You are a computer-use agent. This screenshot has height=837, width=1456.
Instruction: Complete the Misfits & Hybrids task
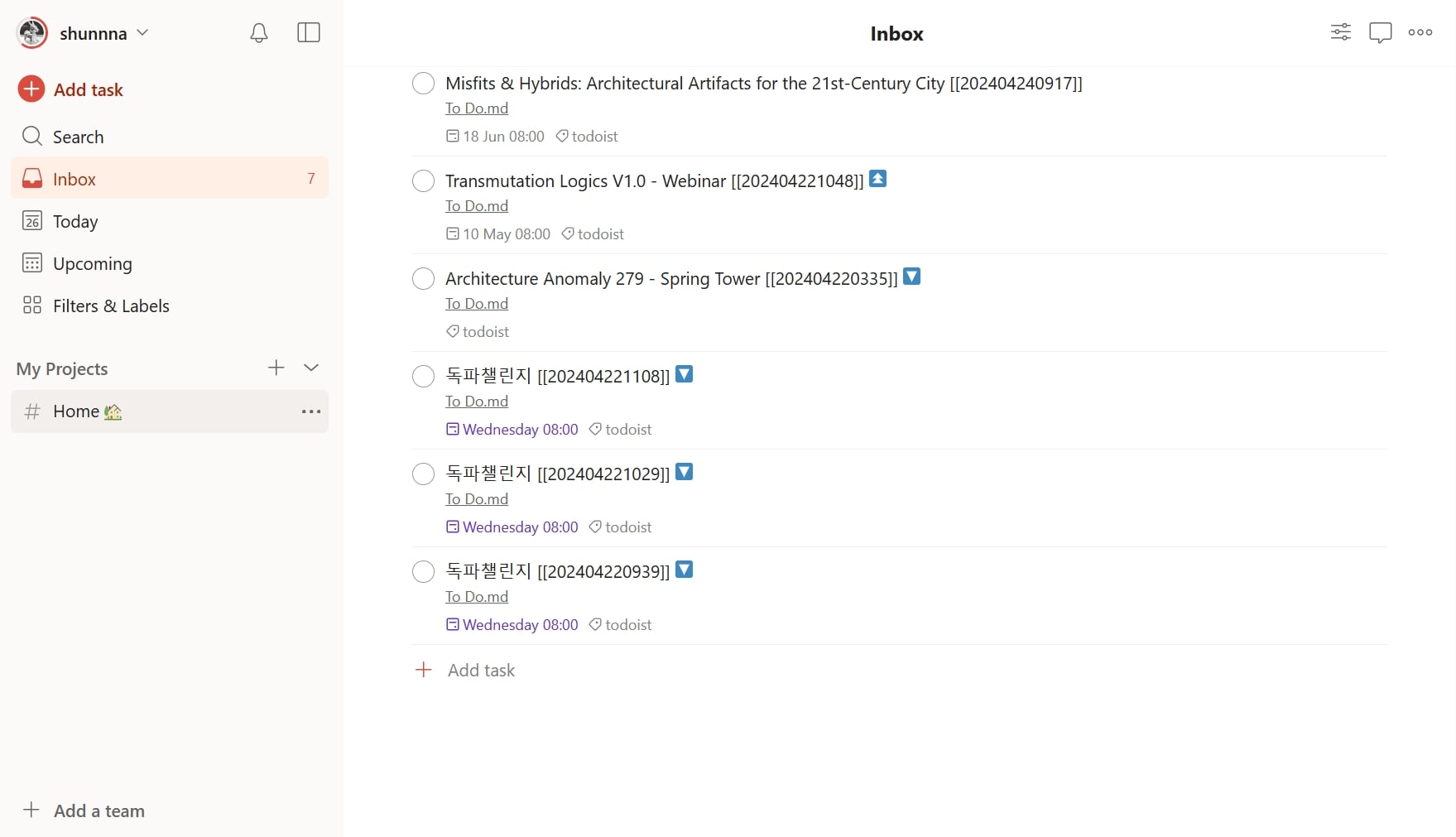click(x=423, y=84)
